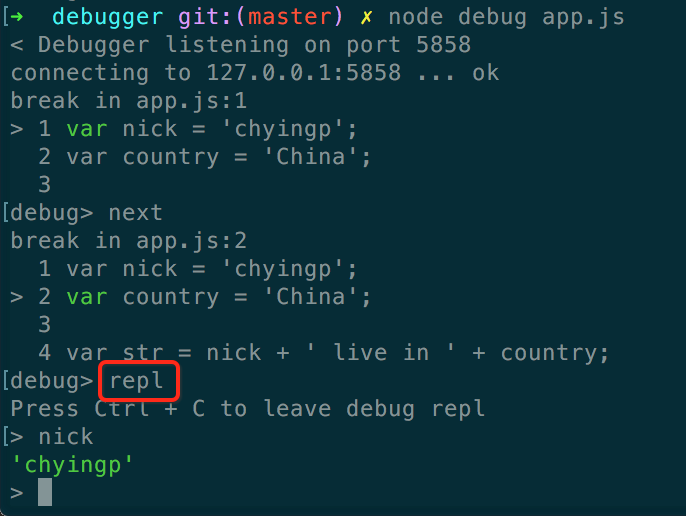Click the current-line marker on line 1
The height and width of the screenshot is (516, 686).
click(17, 130)
